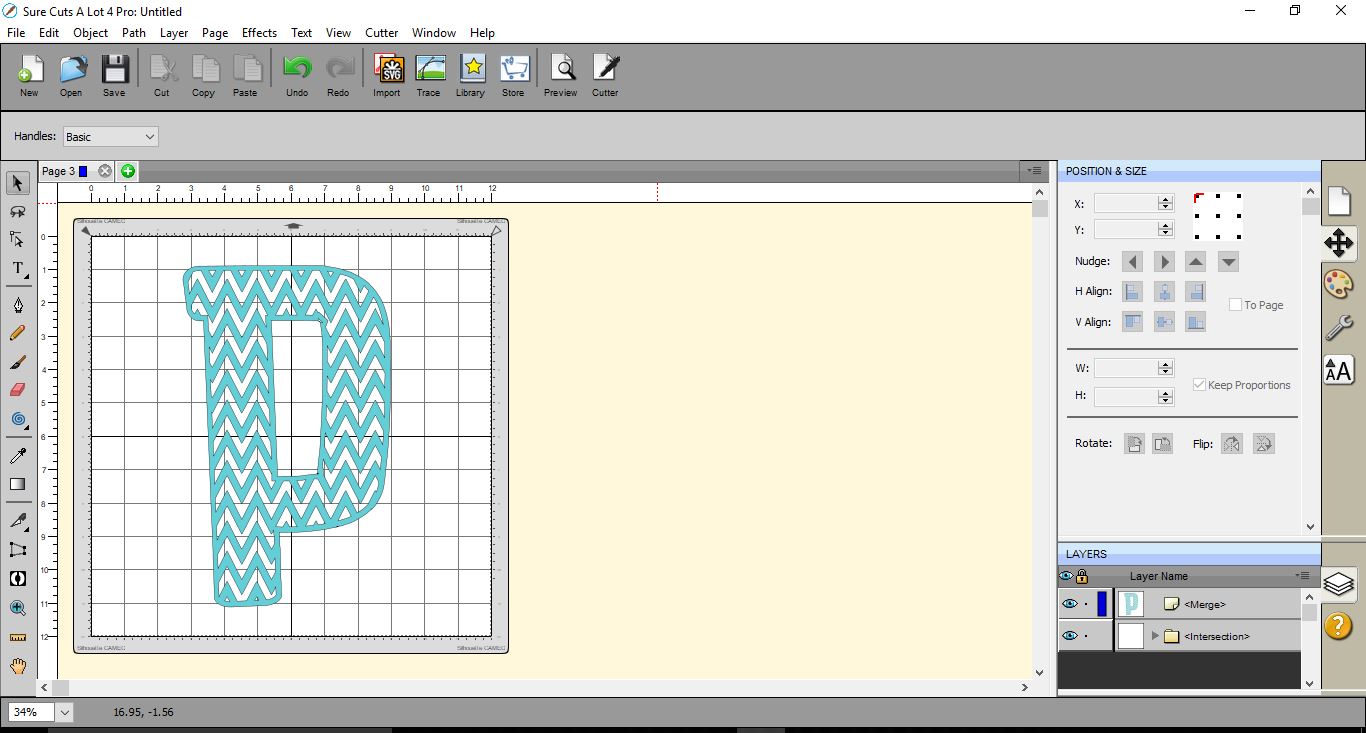
Task: Select the Spiral tool
Action: (x=18, y=419)
